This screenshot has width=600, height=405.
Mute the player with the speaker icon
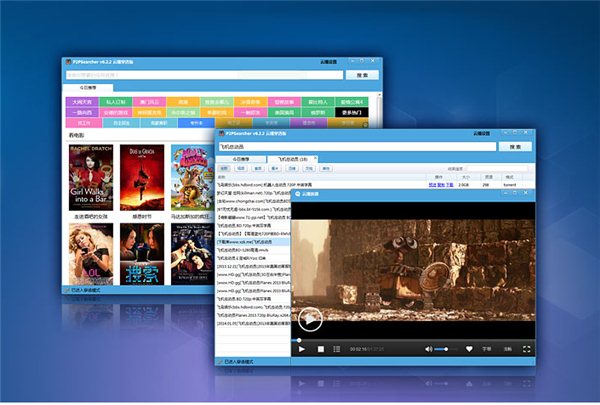(x=429, y=349)
